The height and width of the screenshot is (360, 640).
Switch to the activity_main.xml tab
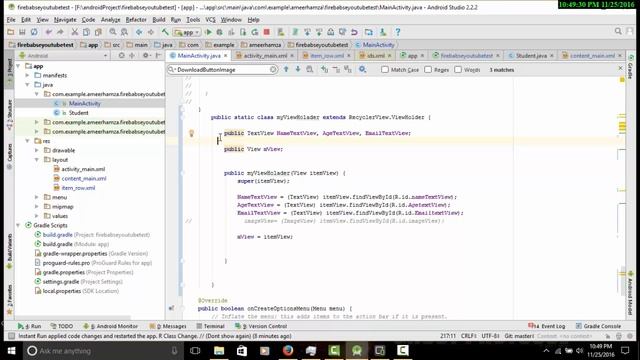point(265,56)
